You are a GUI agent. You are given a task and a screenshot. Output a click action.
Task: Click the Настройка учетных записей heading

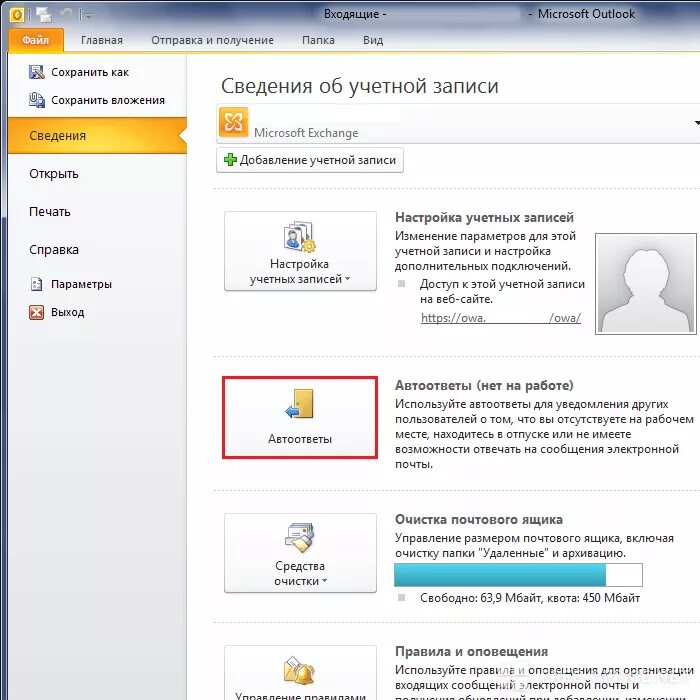pos(484,217)
